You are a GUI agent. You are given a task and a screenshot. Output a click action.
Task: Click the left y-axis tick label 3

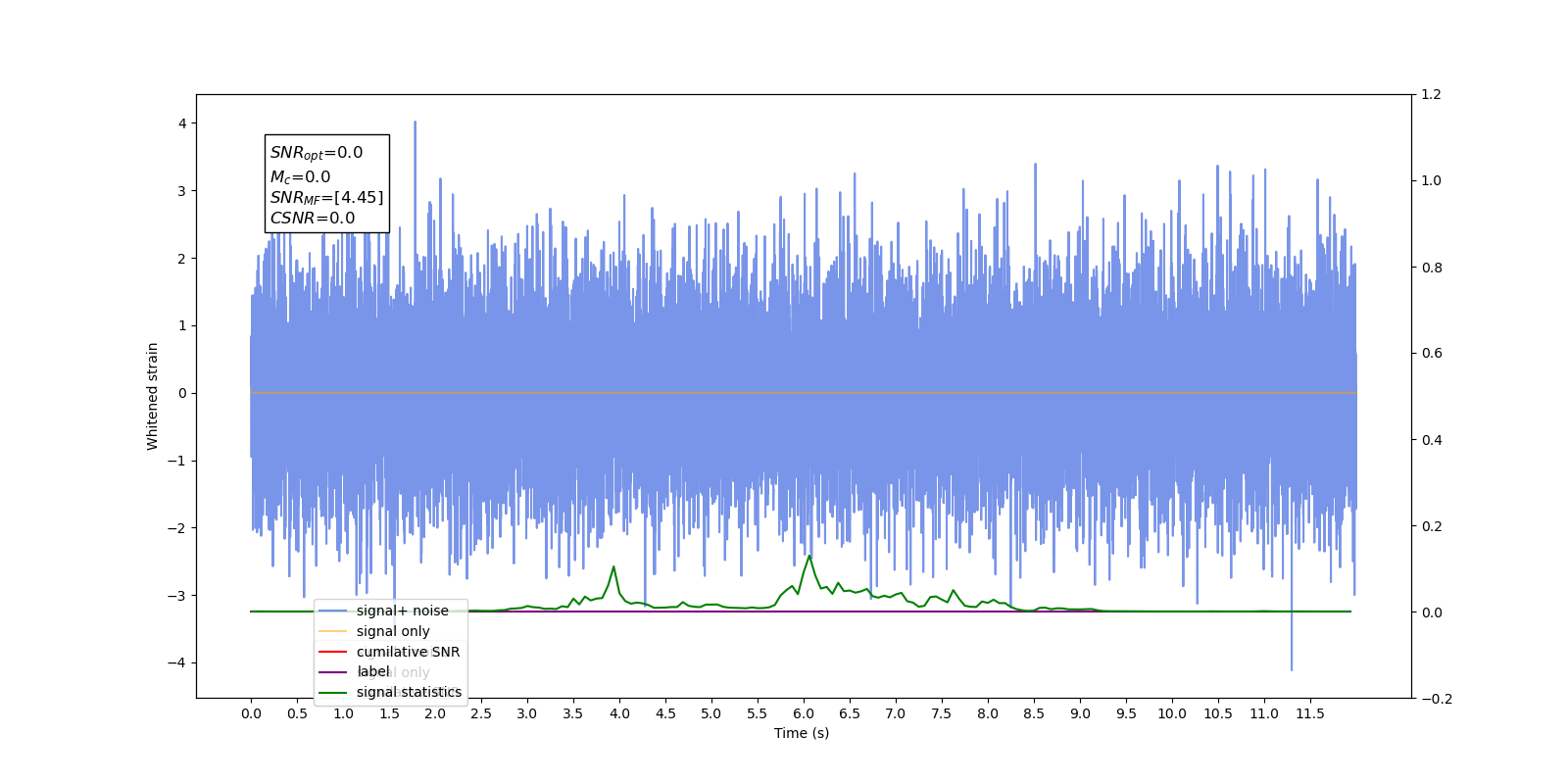182,191
